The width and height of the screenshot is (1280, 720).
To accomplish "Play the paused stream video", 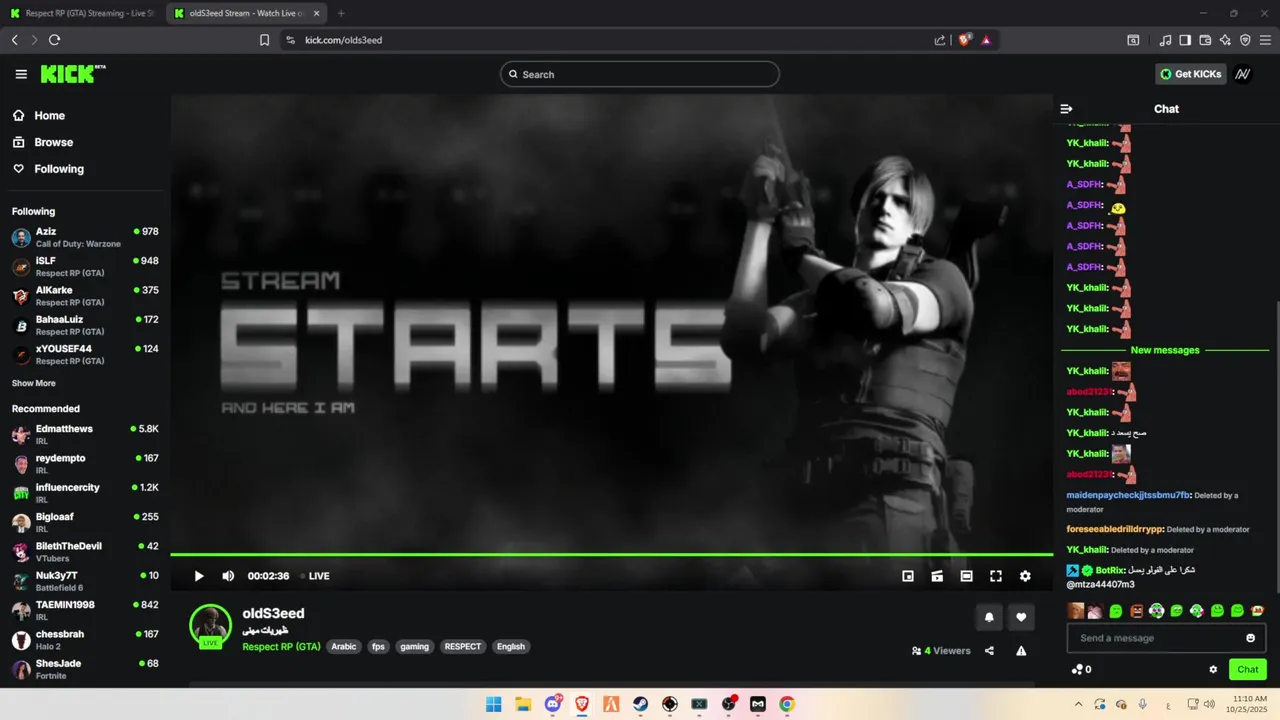I will point(199,576).
